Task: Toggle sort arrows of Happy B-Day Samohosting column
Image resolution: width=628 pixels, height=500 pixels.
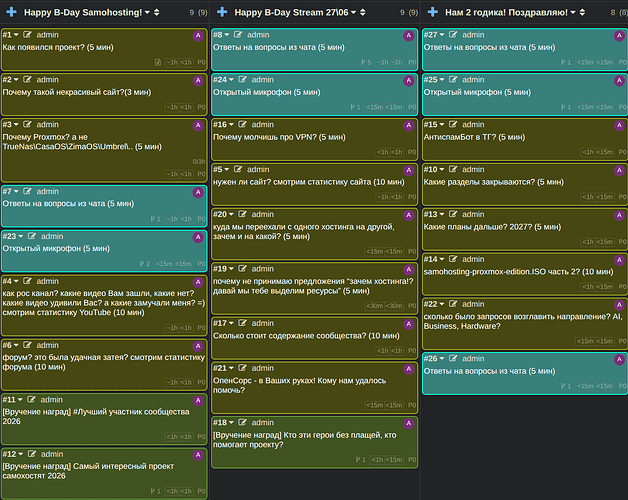Action: point(157,12)
